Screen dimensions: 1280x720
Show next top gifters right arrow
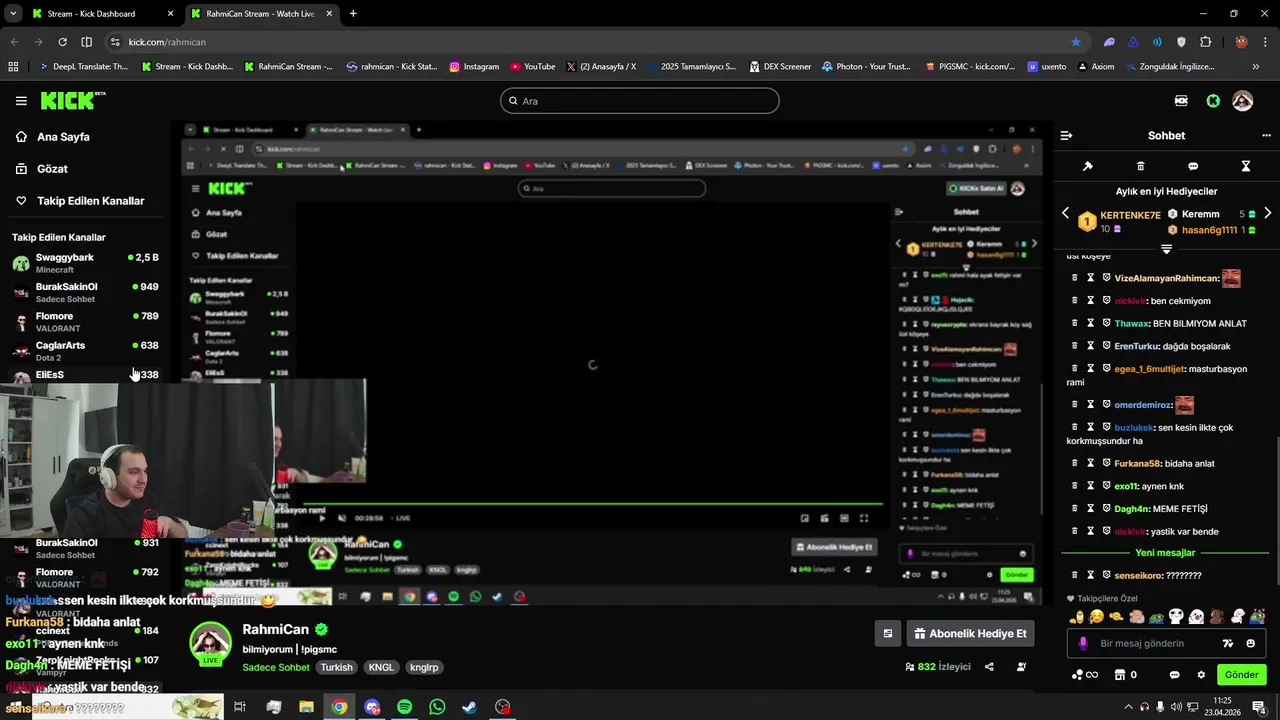pos(1267,214)
